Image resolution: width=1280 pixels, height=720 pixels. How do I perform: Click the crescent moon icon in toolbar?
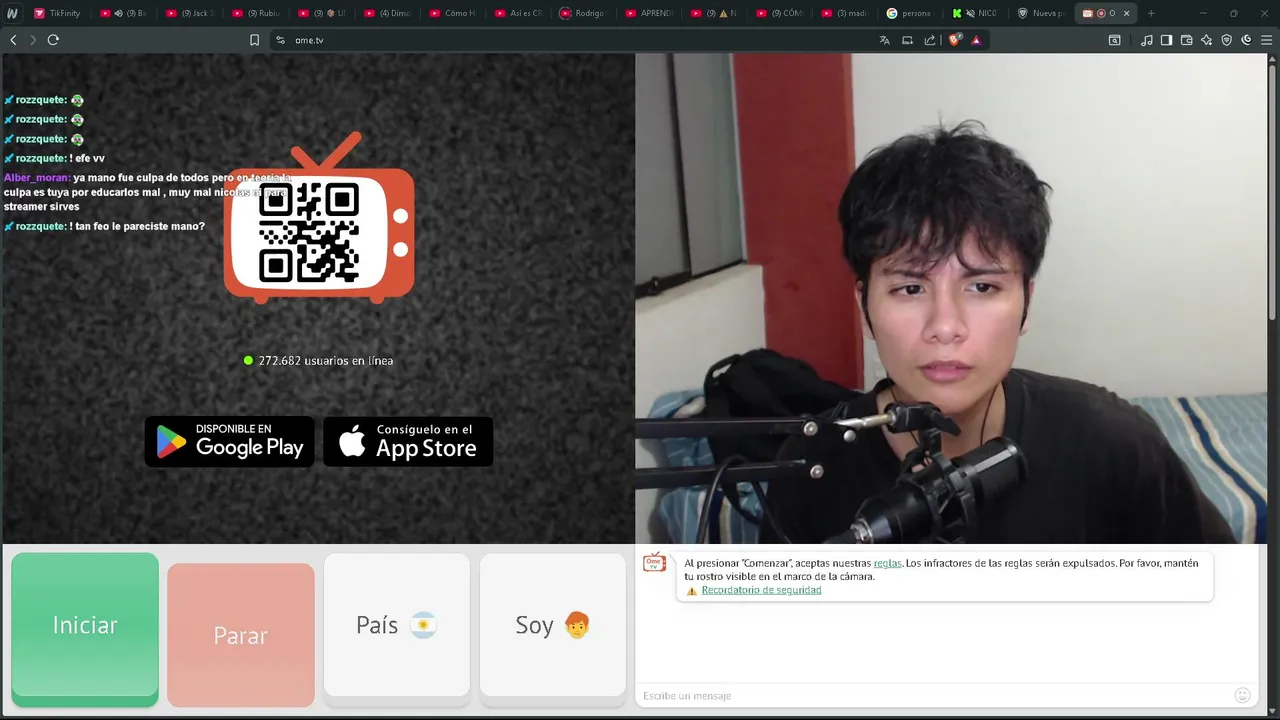click(x=1246, y=40)
